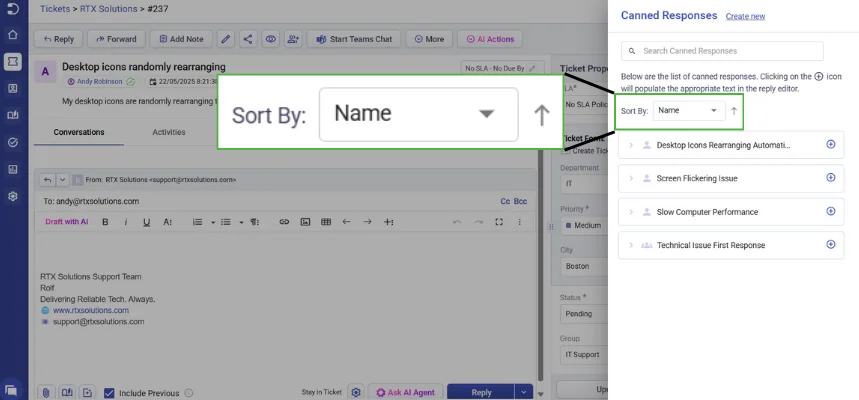Click the Create new canned response link
Viewport: 859px width, 400px height.
[745, 16]
